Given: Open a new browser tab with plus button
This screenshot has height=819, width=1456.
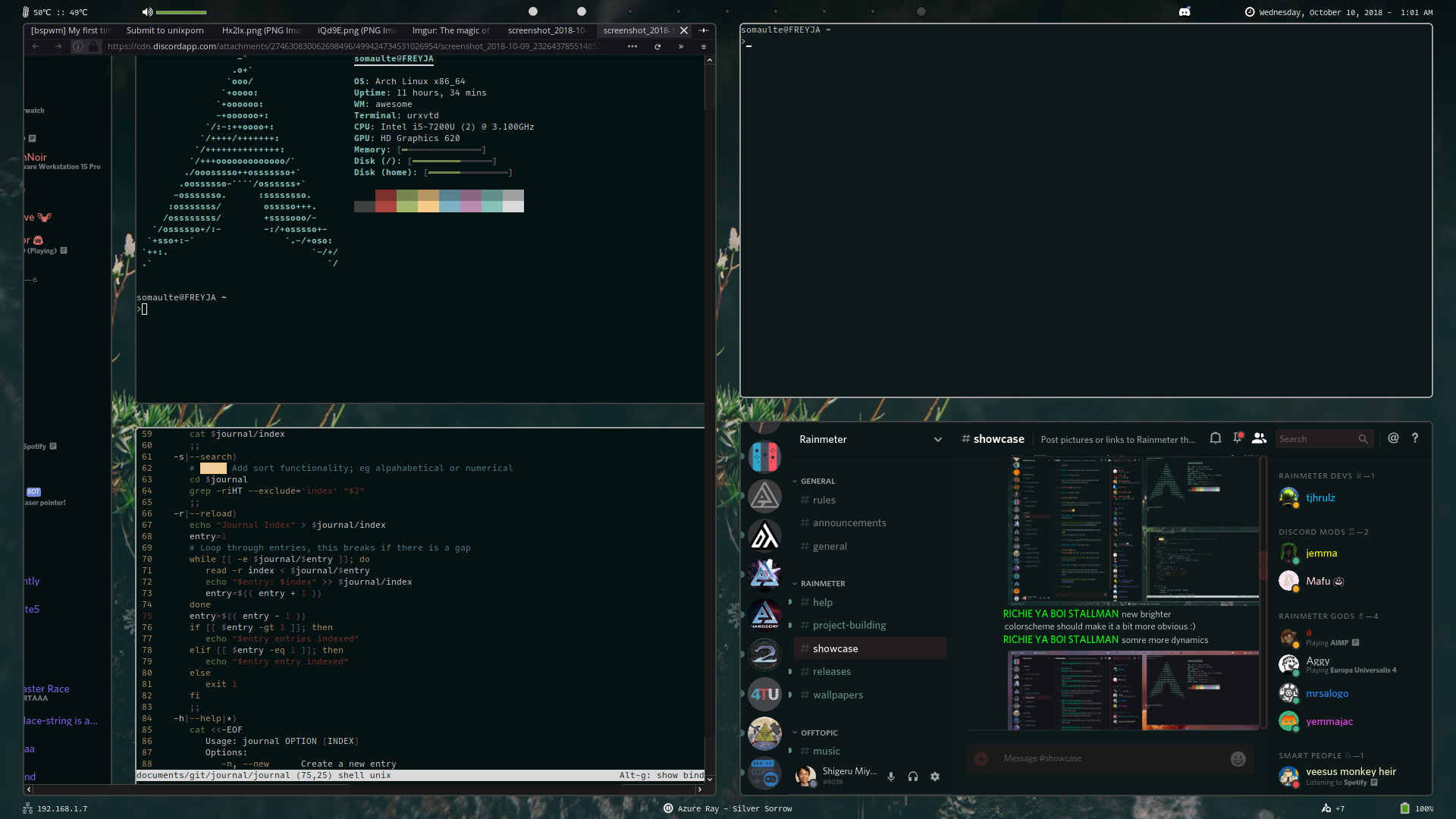Looking at the screenshot, I should tap(703, 30).
